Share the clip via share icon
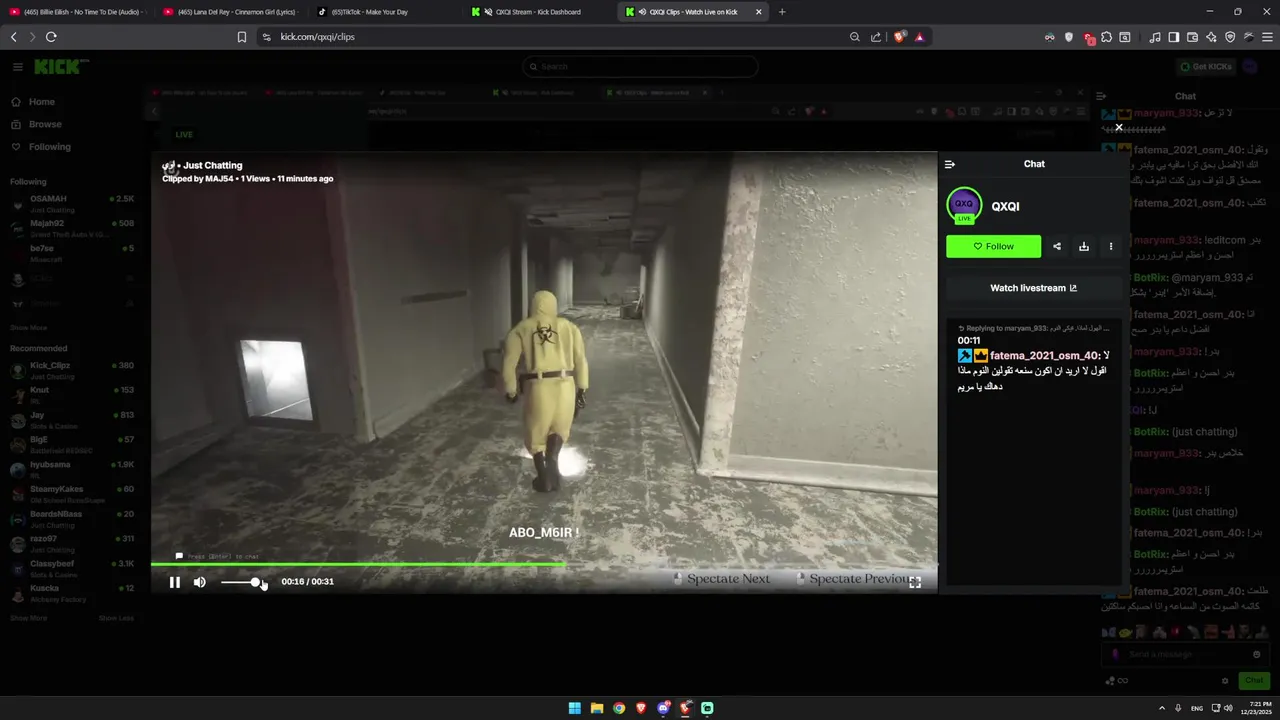The width and height of the screenshot is (1280, 720). click(1057, 246)
